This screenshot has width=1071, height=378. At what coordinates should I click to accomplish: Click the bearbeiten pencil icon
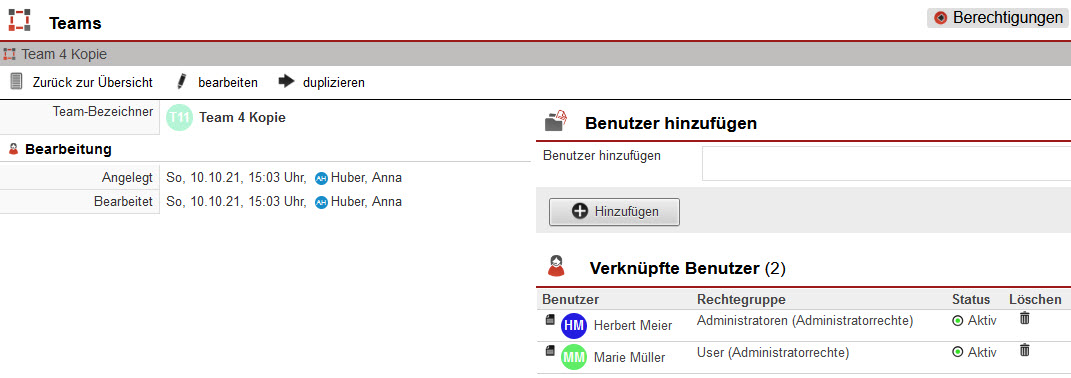point(182,82)
